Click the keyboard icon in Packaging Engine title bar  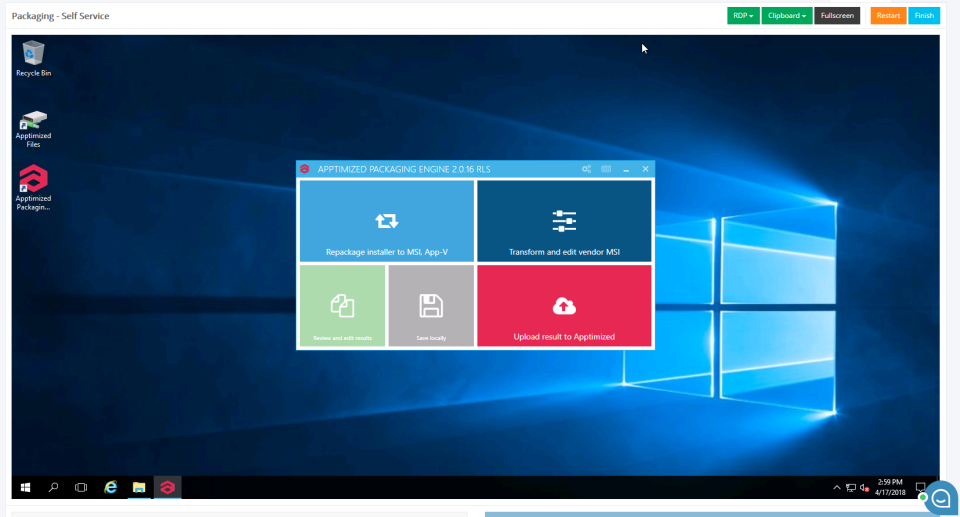(606, 169)
